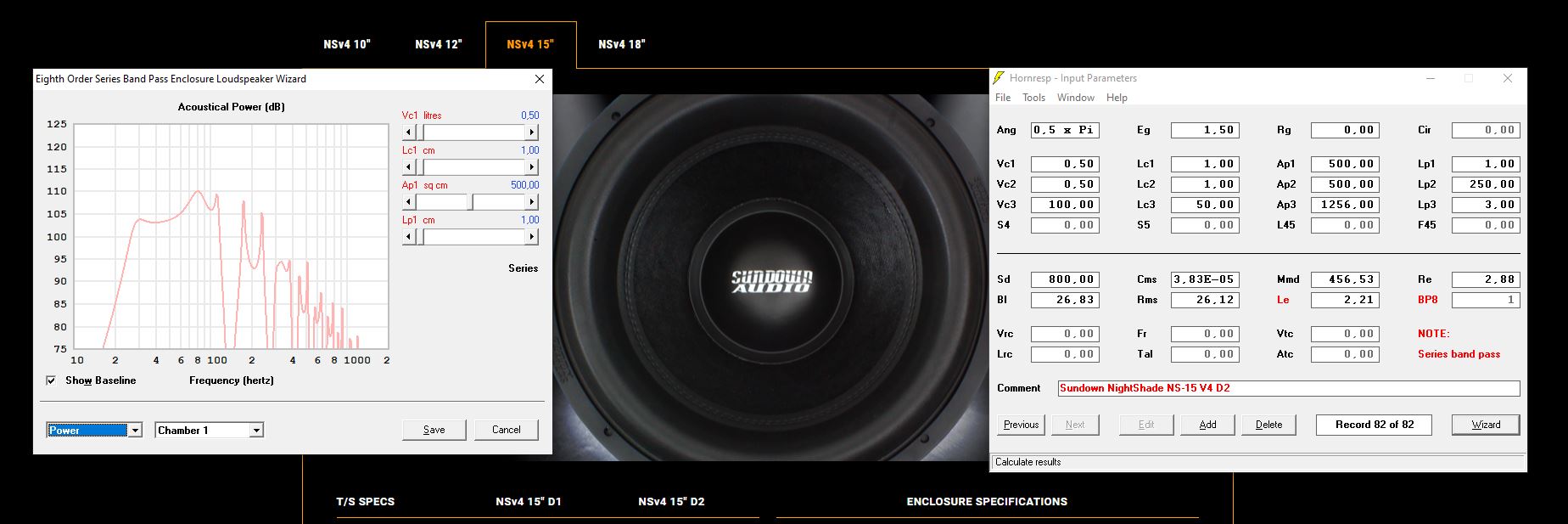Click Lp1 slider left arrow

(x=409, y=237)
